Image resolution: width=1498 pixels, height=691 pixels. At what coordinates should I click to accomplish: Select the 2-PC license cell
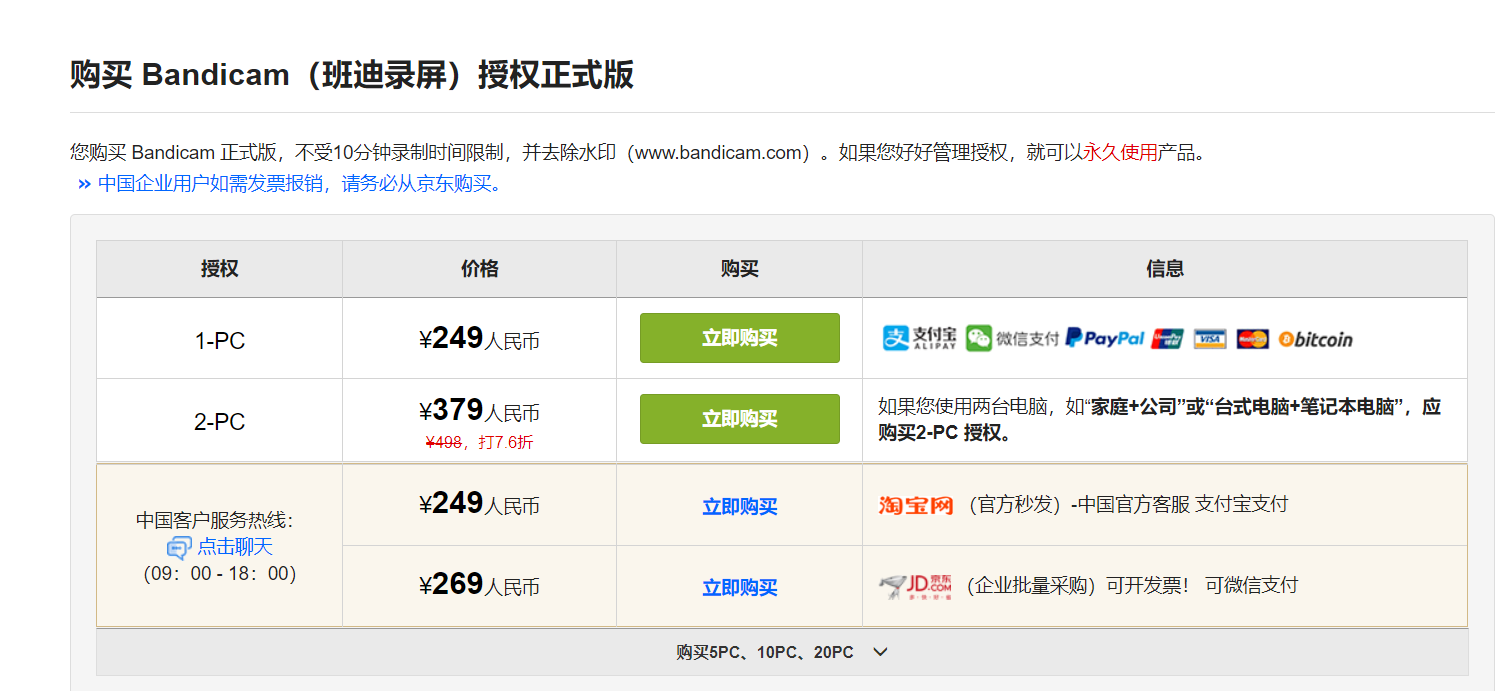click(x=220, y=422)
